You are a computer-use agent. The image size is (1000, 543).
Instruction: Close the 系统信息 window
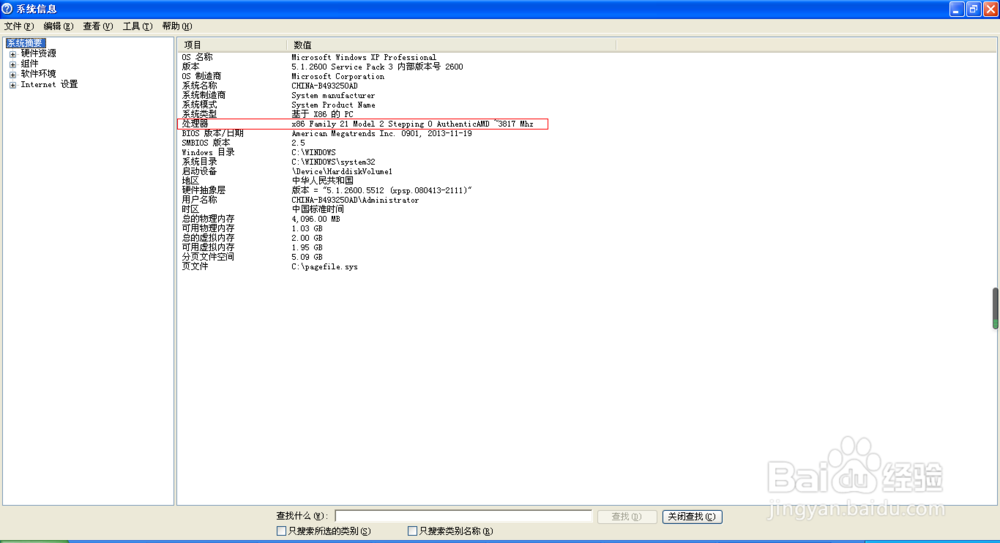[x=991, y=9]
